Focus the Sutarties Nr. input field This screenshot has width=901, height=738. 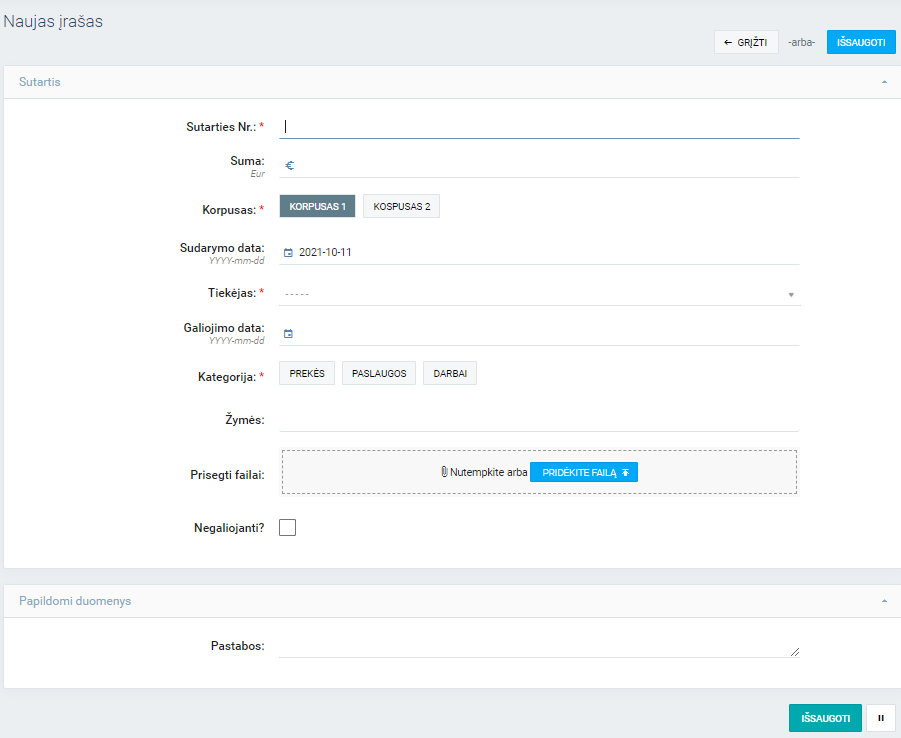coord(540,127)
